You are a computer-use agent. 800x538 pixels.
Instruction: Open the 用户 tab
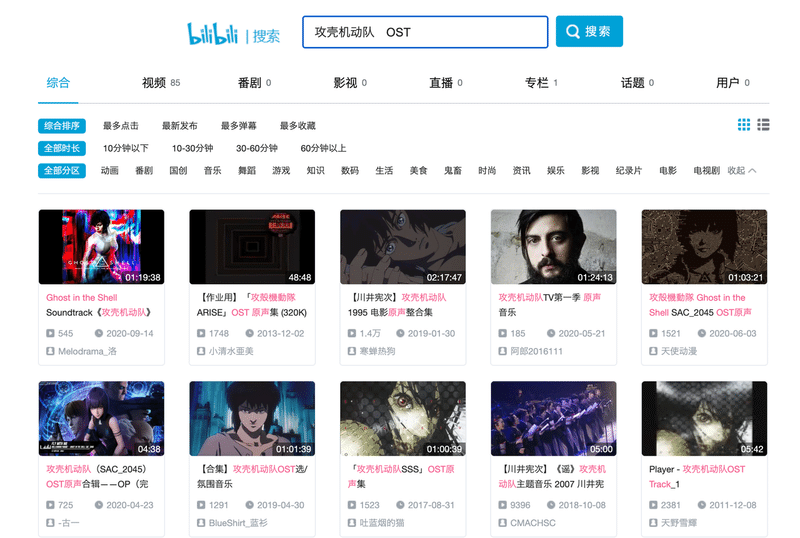pos(733,83)
